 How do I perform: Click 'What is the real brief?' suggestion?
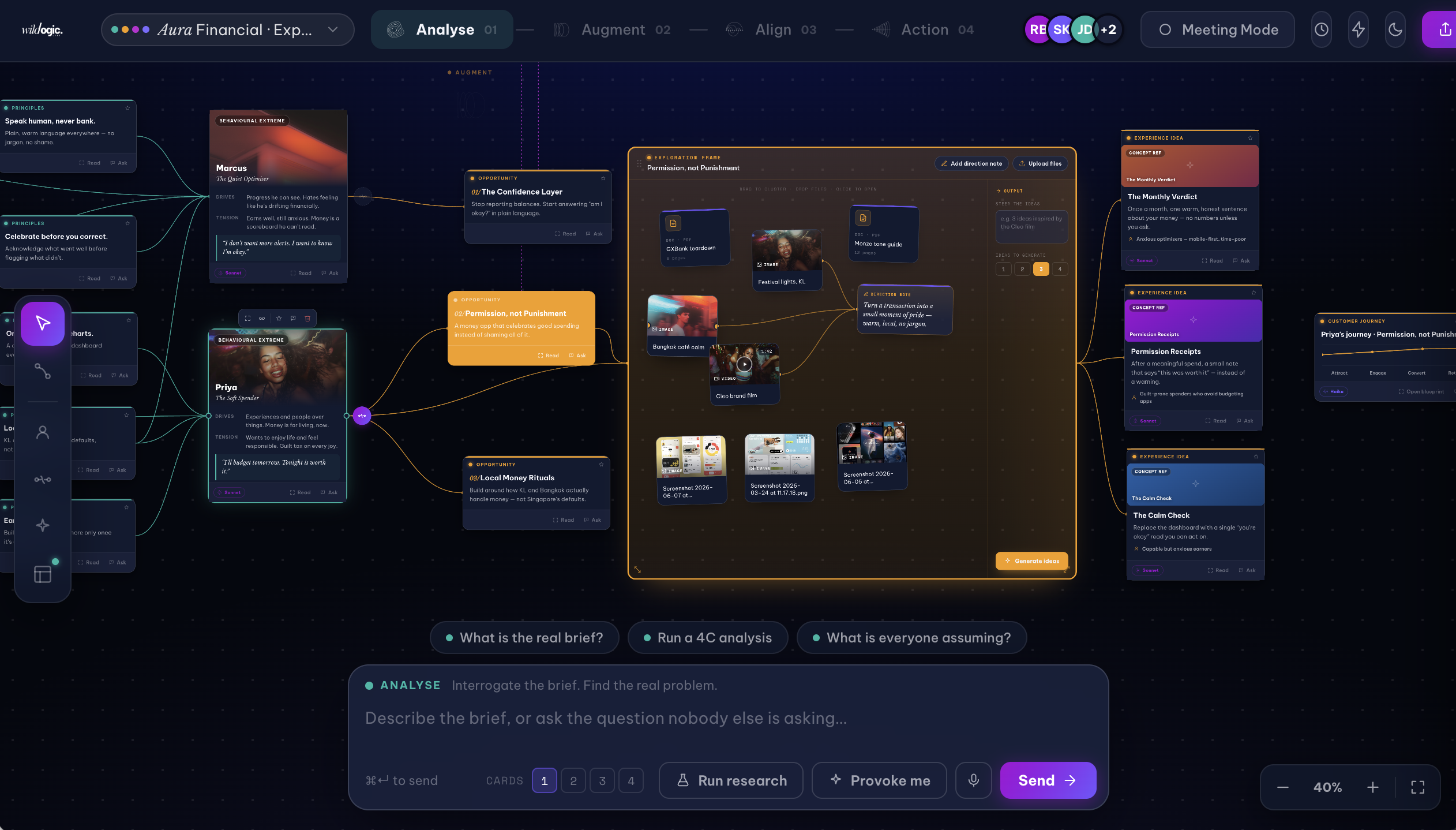coord(524,638)
